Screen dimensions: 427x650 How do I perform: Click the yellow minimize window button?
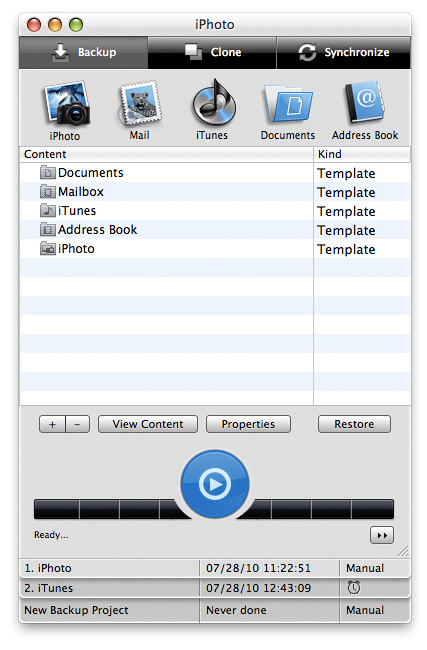[55, 25]
